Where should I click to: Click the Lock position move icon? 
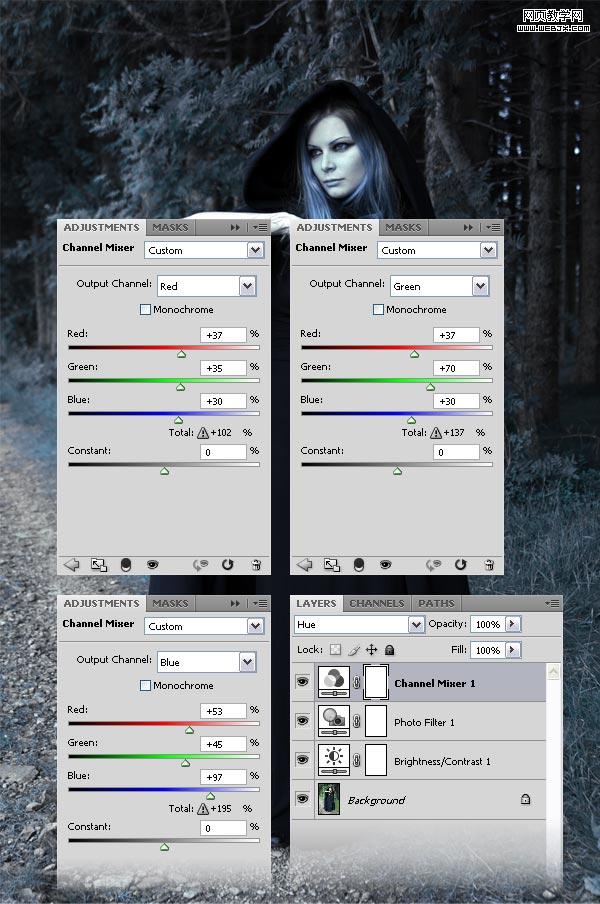(372, 650)
